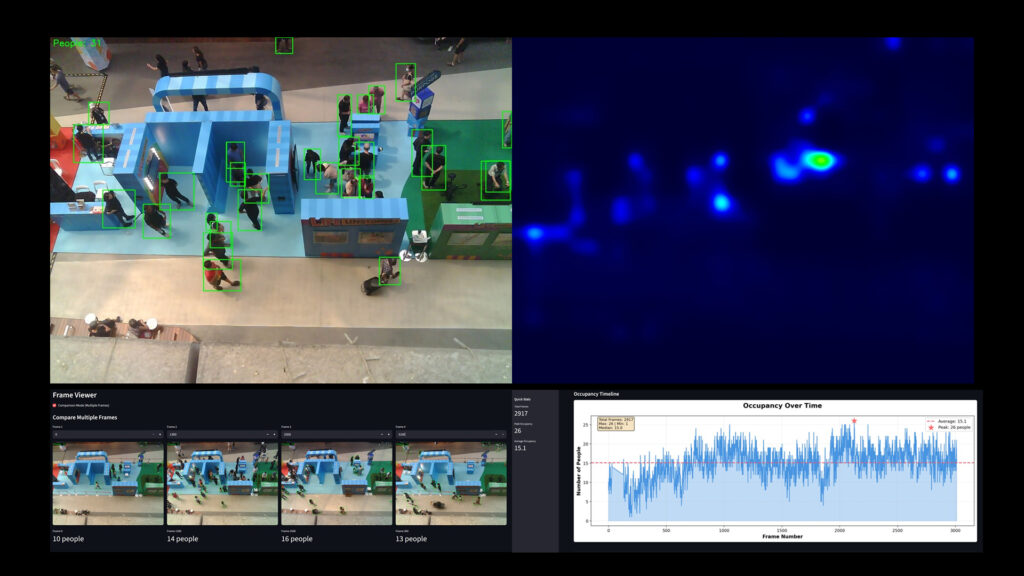Decrease Frame 1 value with minus button

tap(153, 435)
